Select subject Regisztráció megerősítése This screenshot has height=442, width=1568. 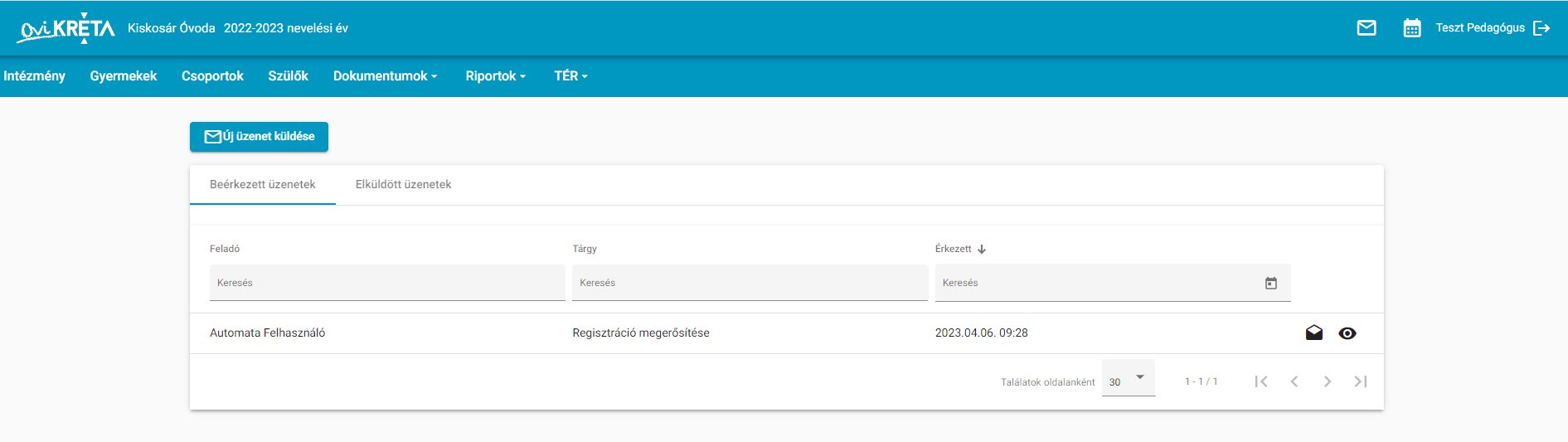[x=641, y=333]
